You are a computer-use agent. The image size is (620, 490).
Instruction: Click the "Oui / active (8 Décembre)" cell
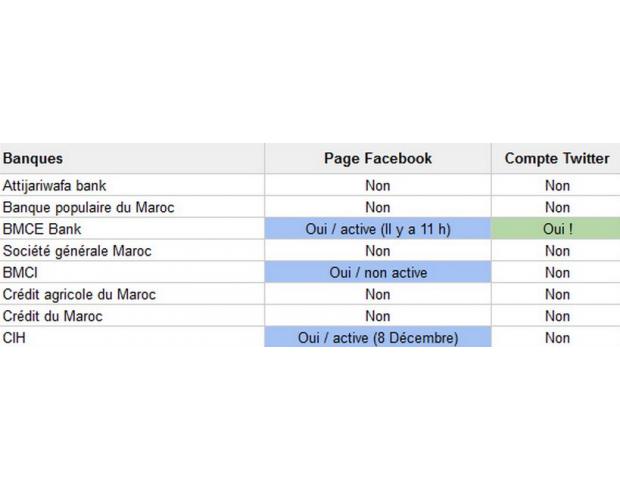click(378, 338)
